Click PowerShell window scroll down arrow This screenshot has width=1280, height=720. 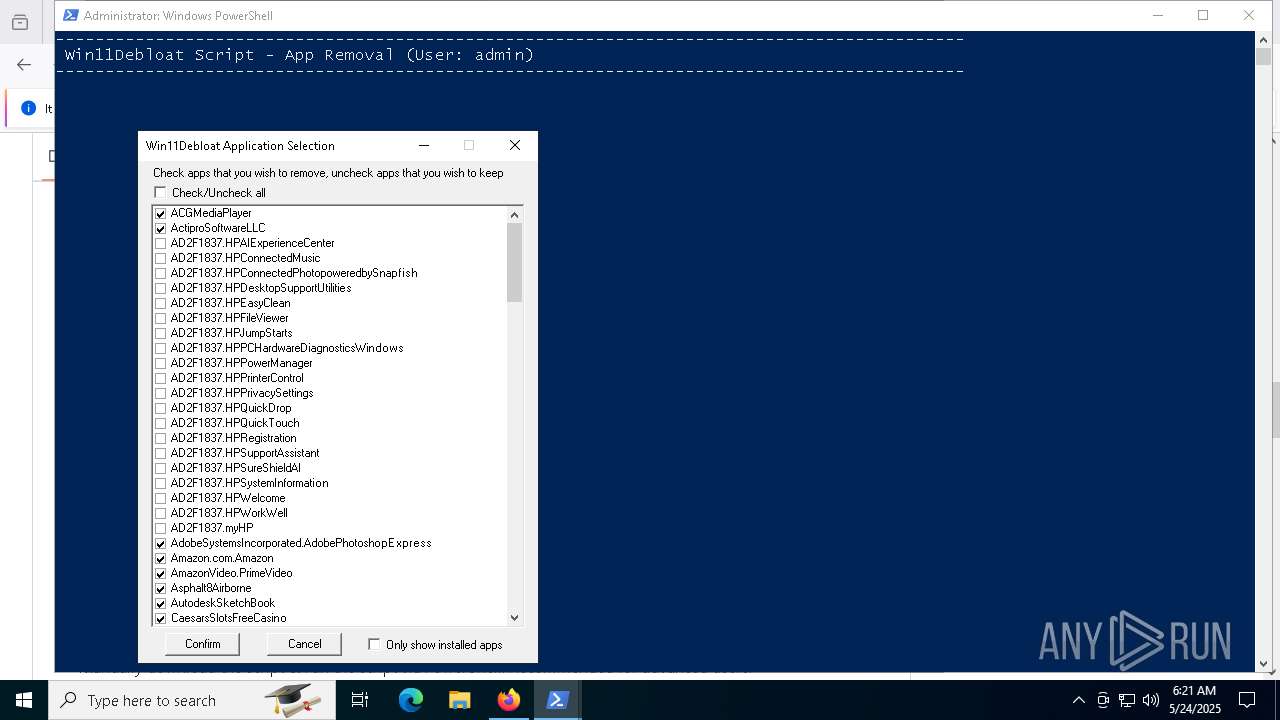click(1264, 663)
